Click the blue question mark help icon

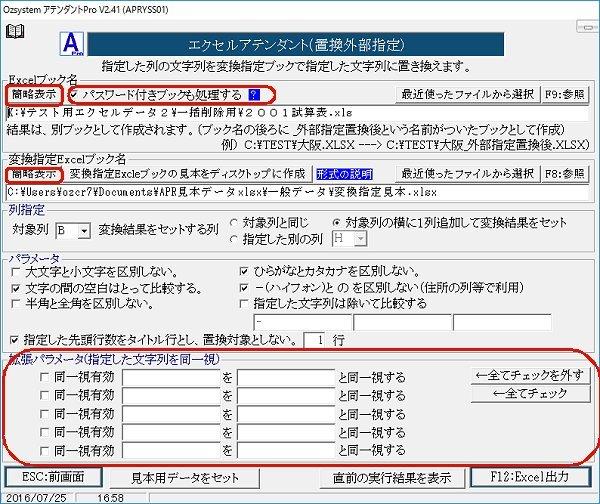point(254,94)
